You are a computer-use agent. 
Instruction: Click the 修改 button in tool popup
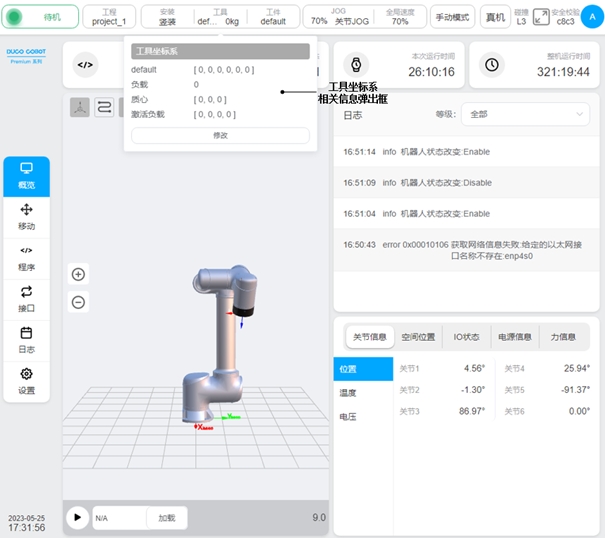coord(220,135)
